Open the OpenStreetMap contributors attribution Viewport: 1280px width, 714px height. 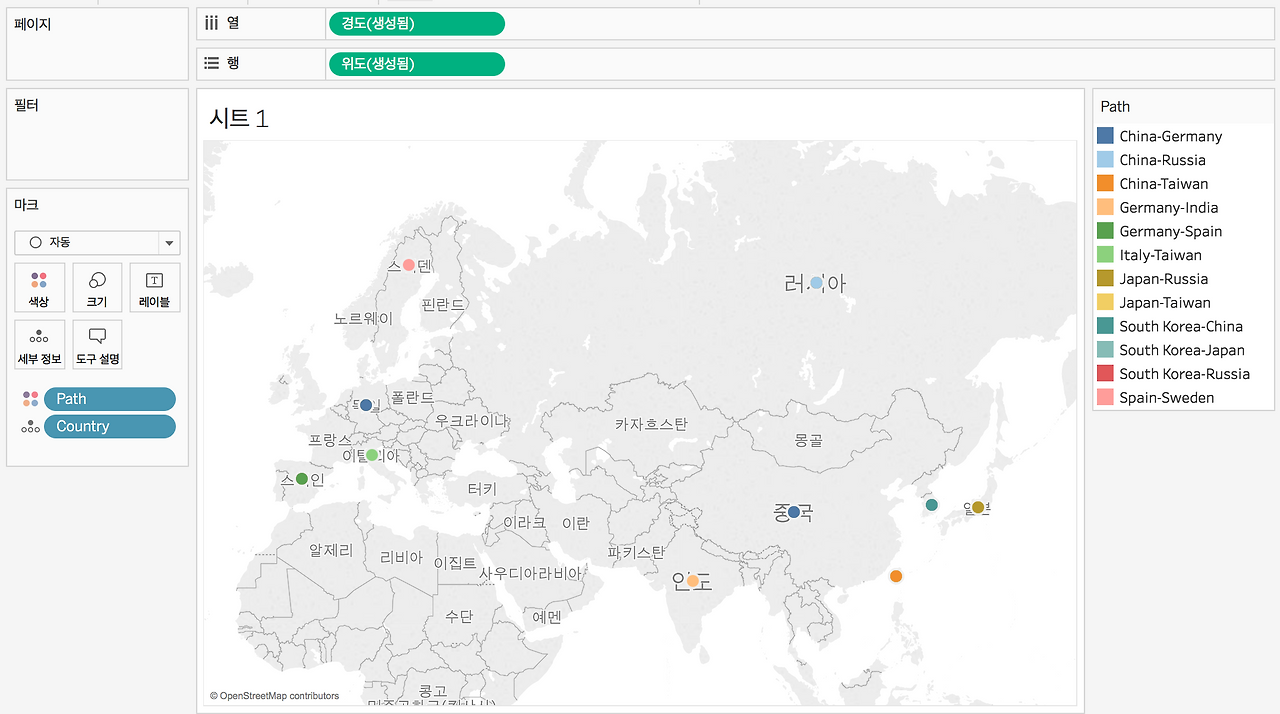(x=274, y=696)
